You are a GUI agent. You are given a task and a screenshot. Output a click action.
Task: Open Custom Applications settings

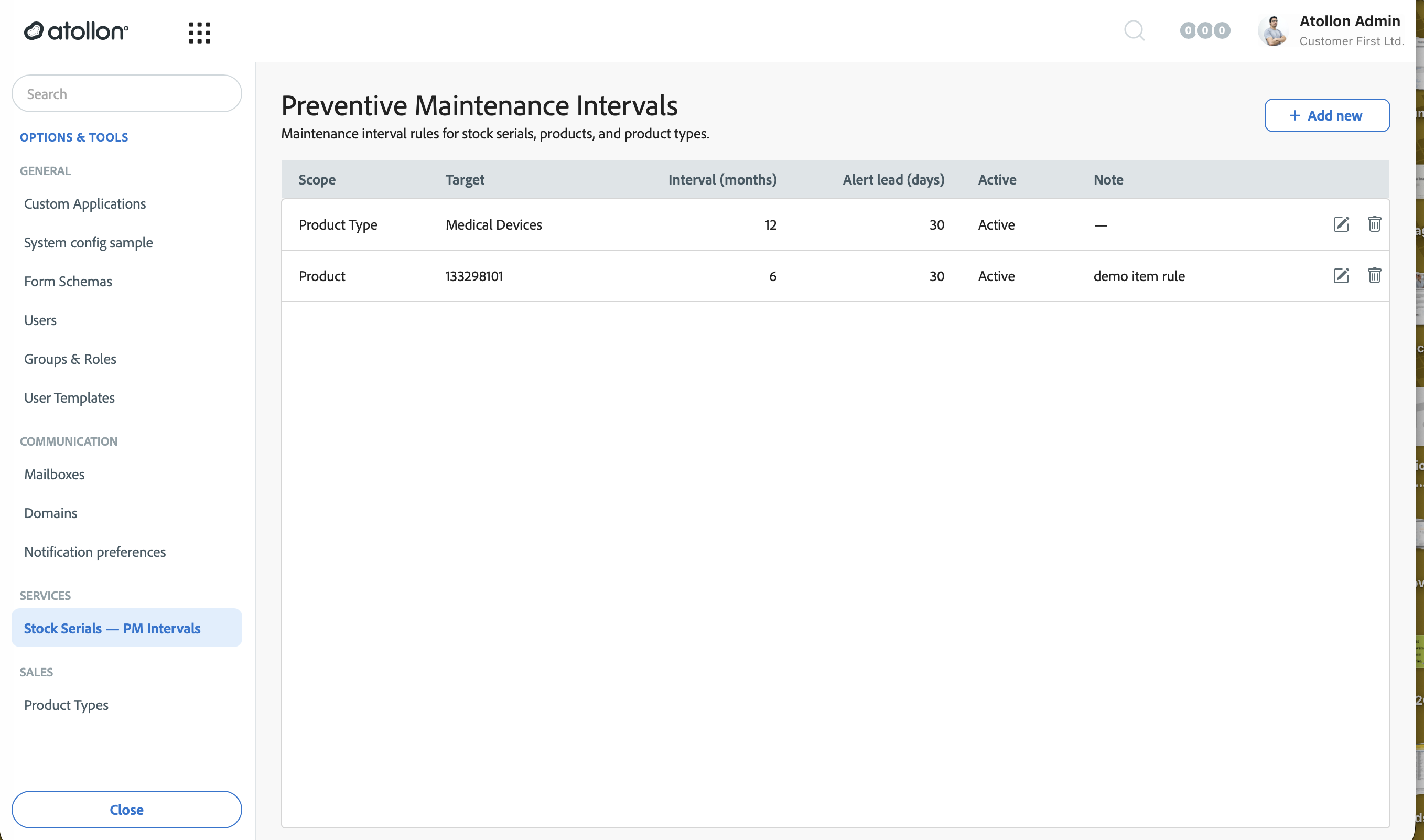(x=85, y=204)
